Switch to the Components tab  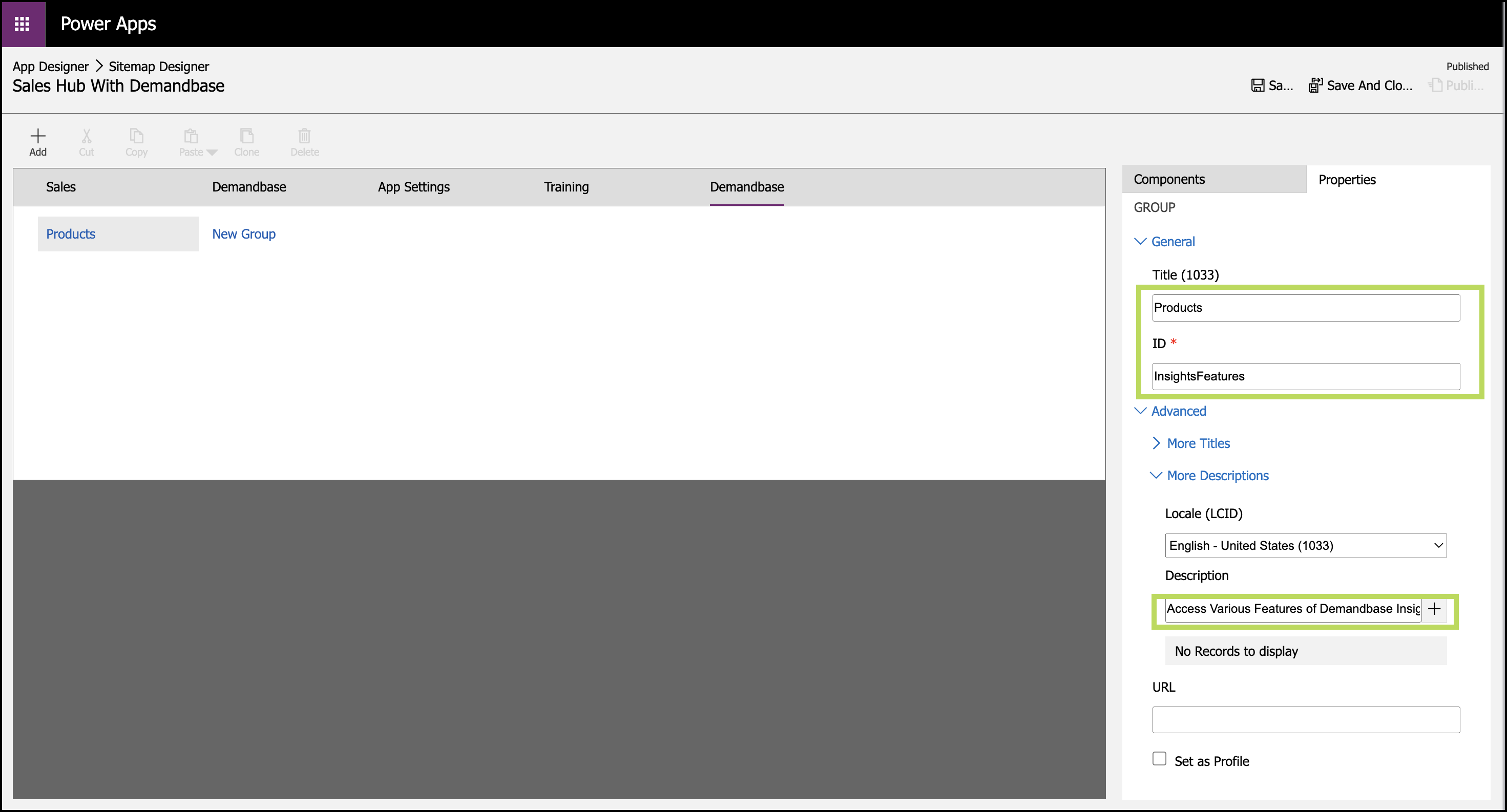[1169, 180]
